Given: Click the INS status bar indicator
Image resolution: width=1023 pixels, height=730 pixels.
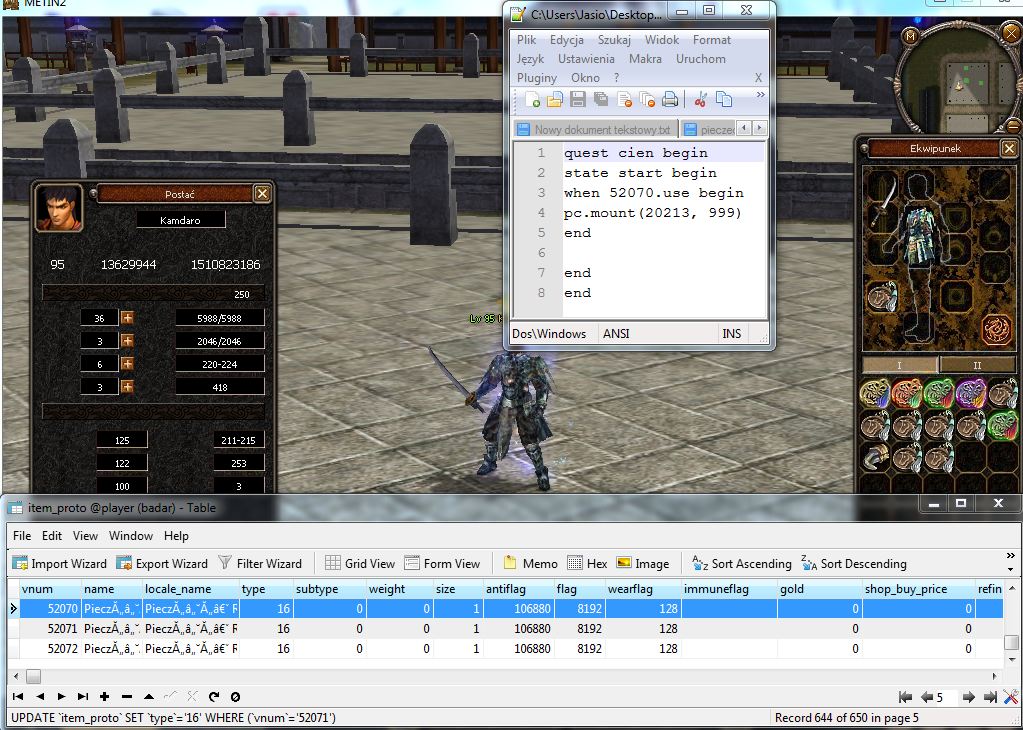Looking at the screenshot, I should (x=731, y=333).
